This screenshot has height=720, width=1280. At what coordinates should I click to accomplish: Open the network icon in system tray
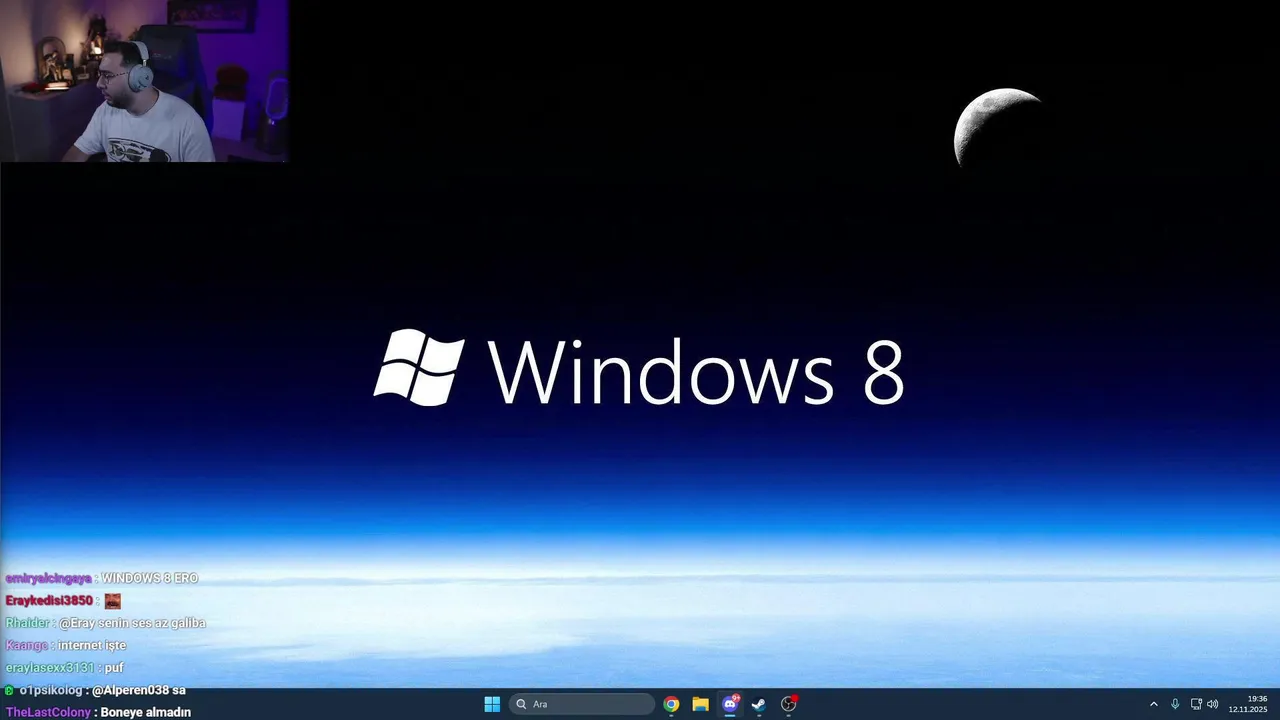1196,704
